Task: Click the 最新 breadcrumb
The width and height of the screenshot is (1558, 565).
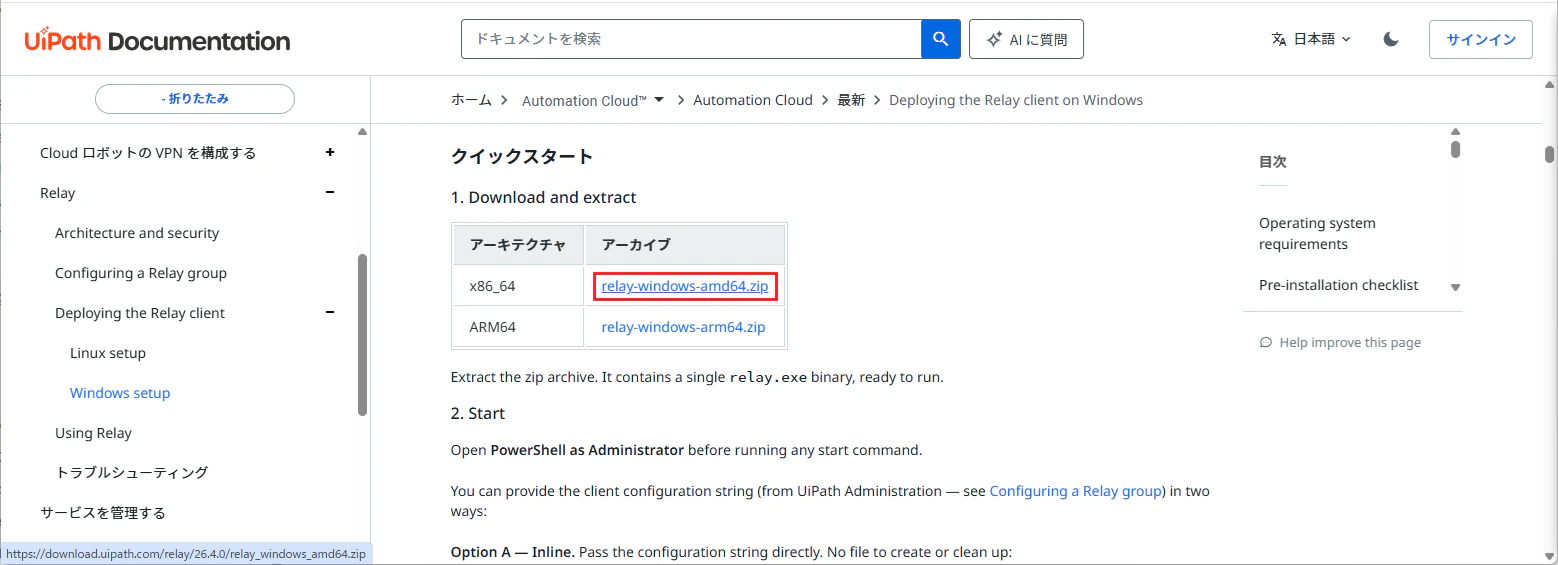Action: click(851, 100)
